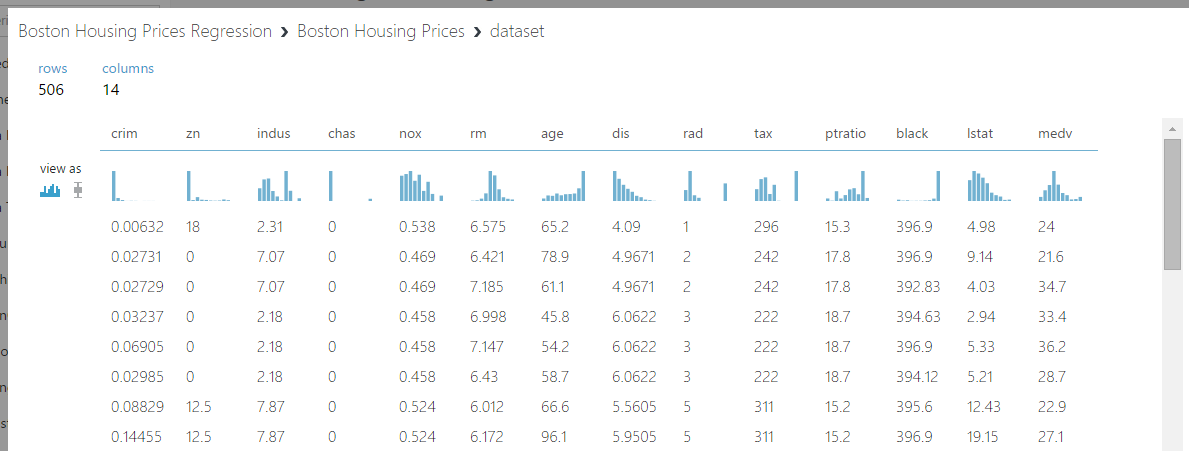The image size is (1189, 451).
Task: Click crim value 0.14455
Action: pos(137,437)
